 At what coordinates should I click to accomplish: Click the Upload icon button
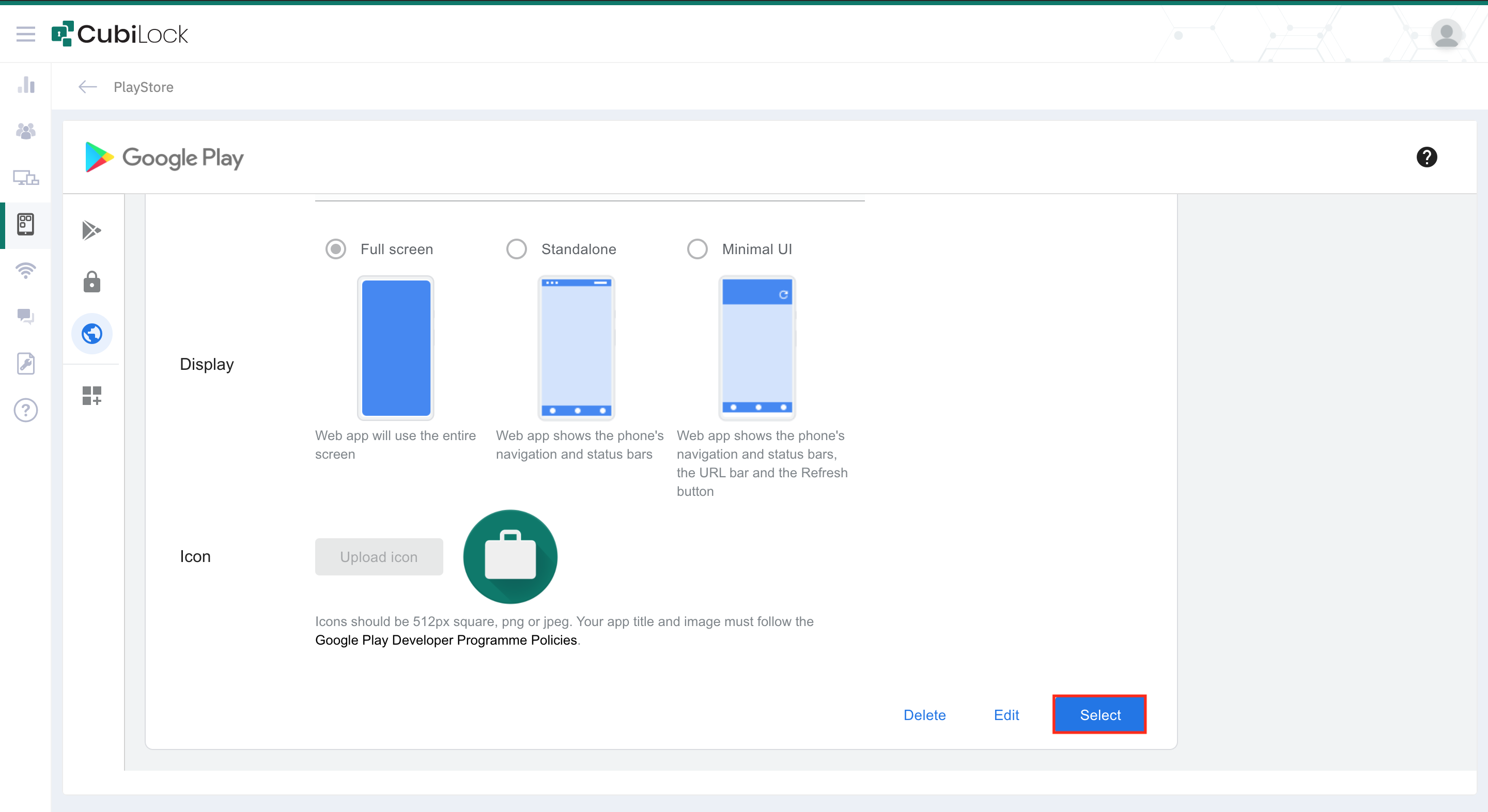pos(379,557)
